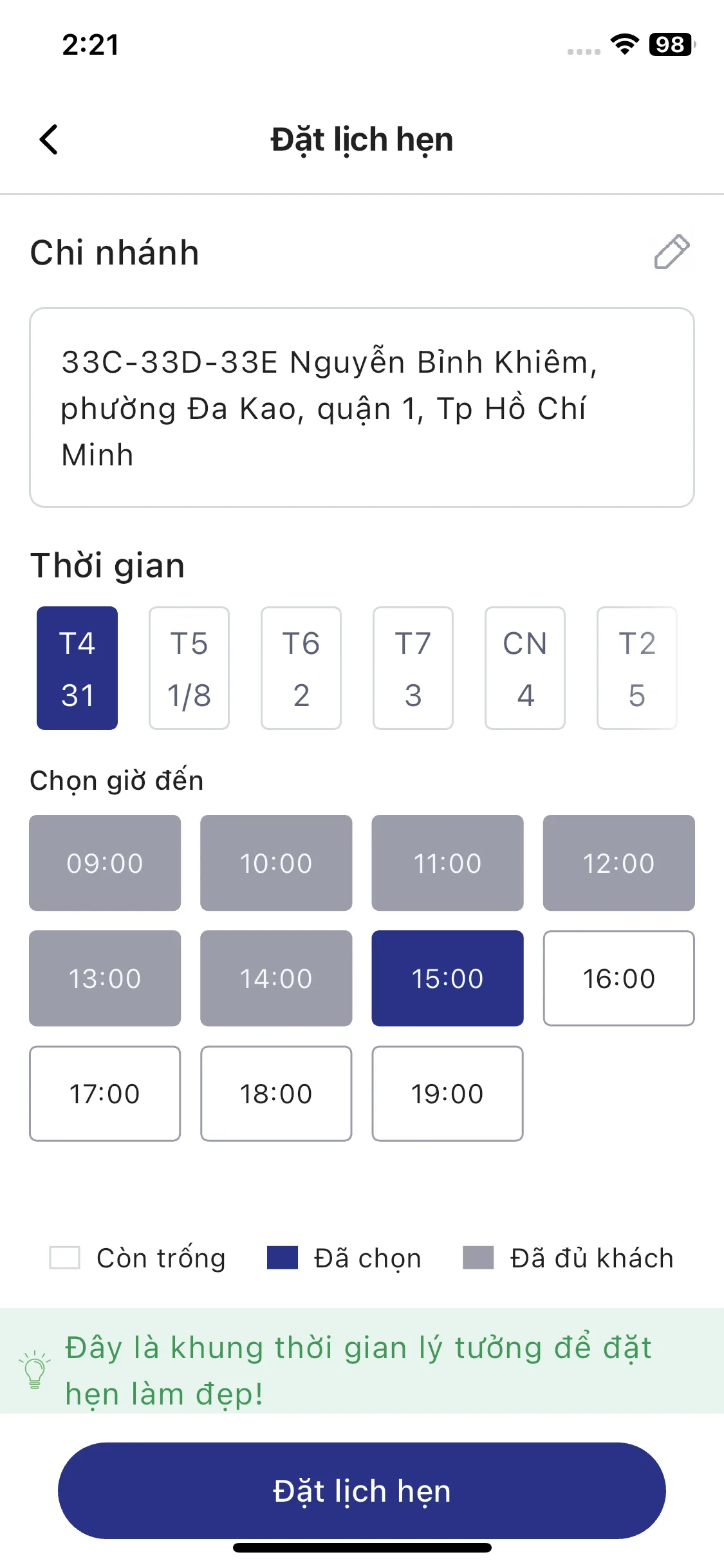This screenshot has height=1568, width=724.
Task: Select the 17:00 time slot
Action: [105, 1094]
